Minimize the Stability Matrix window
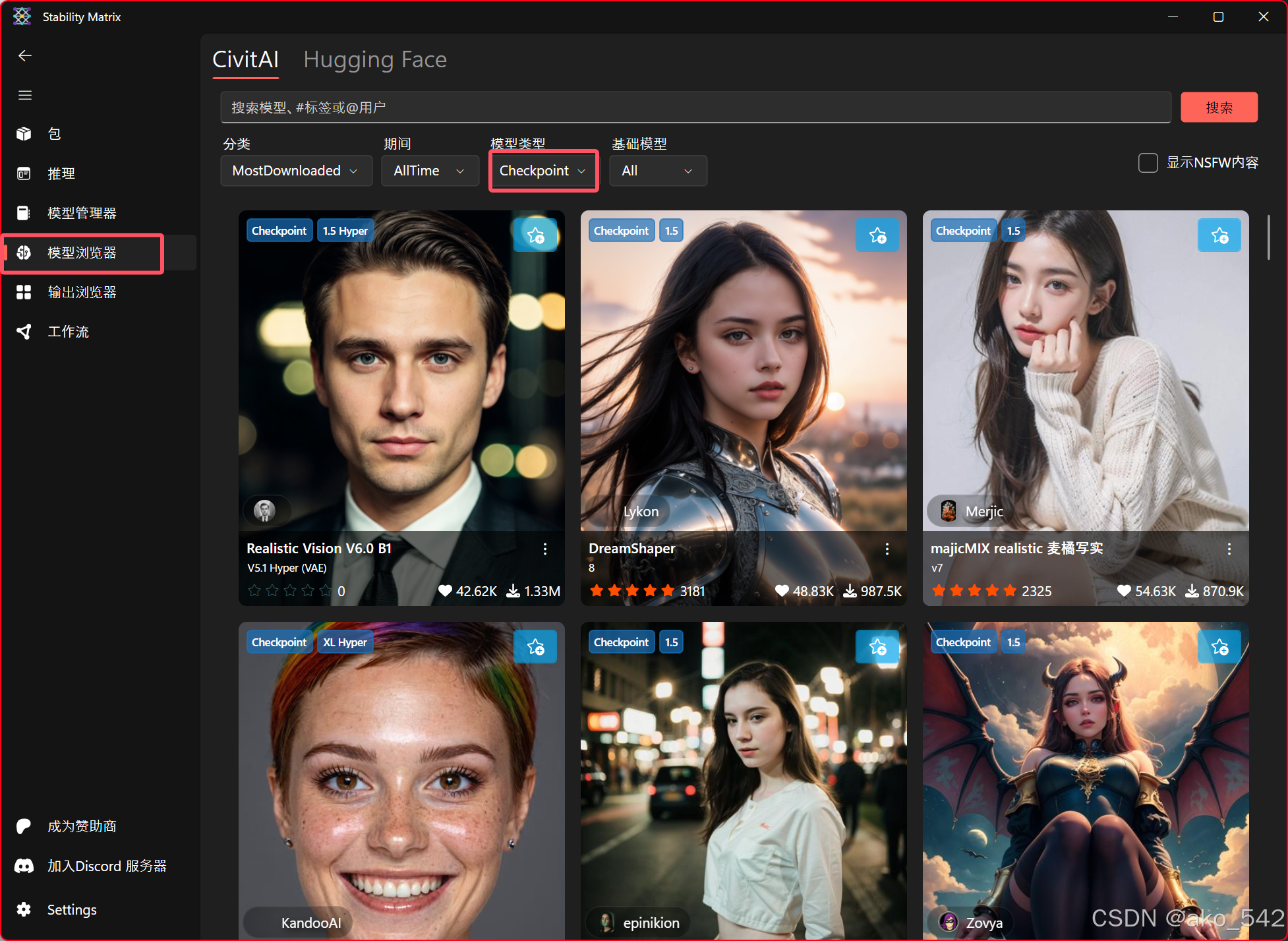The image size is (1288, 941). pyautogui.click(x=1173, y=16)
